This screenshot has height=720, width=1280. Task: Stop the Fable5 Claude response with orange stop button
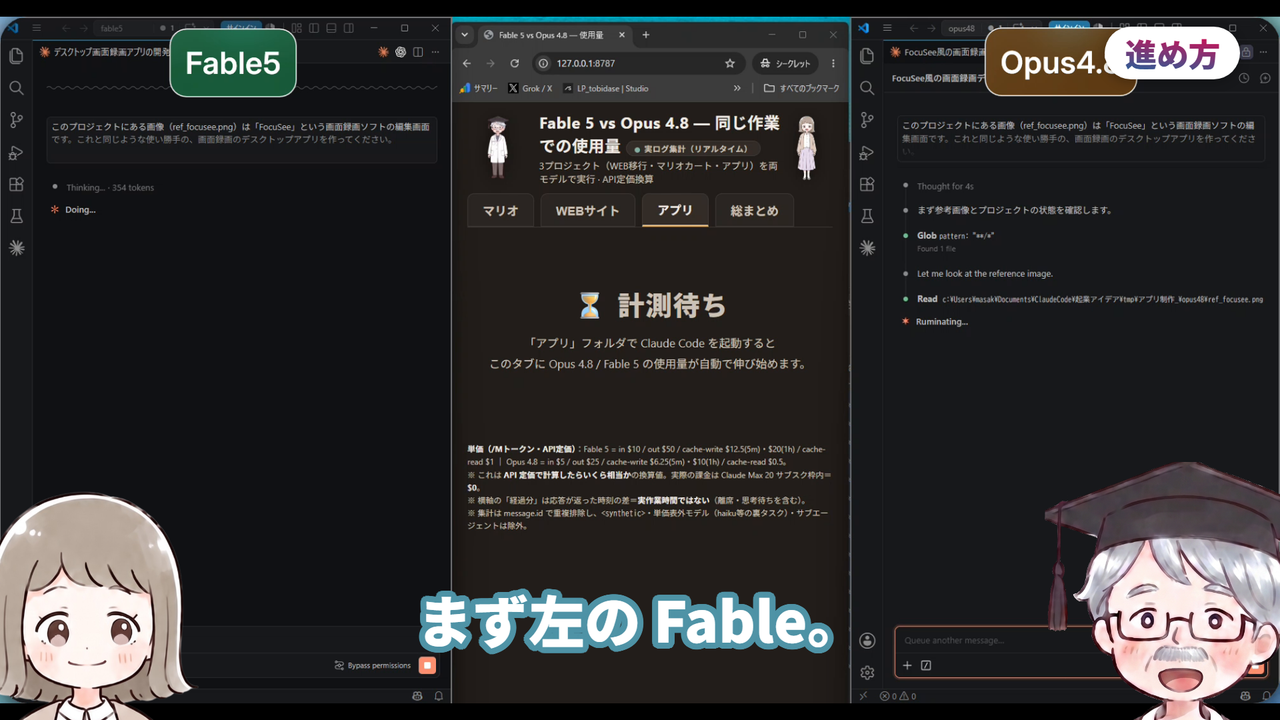(427, 665)
